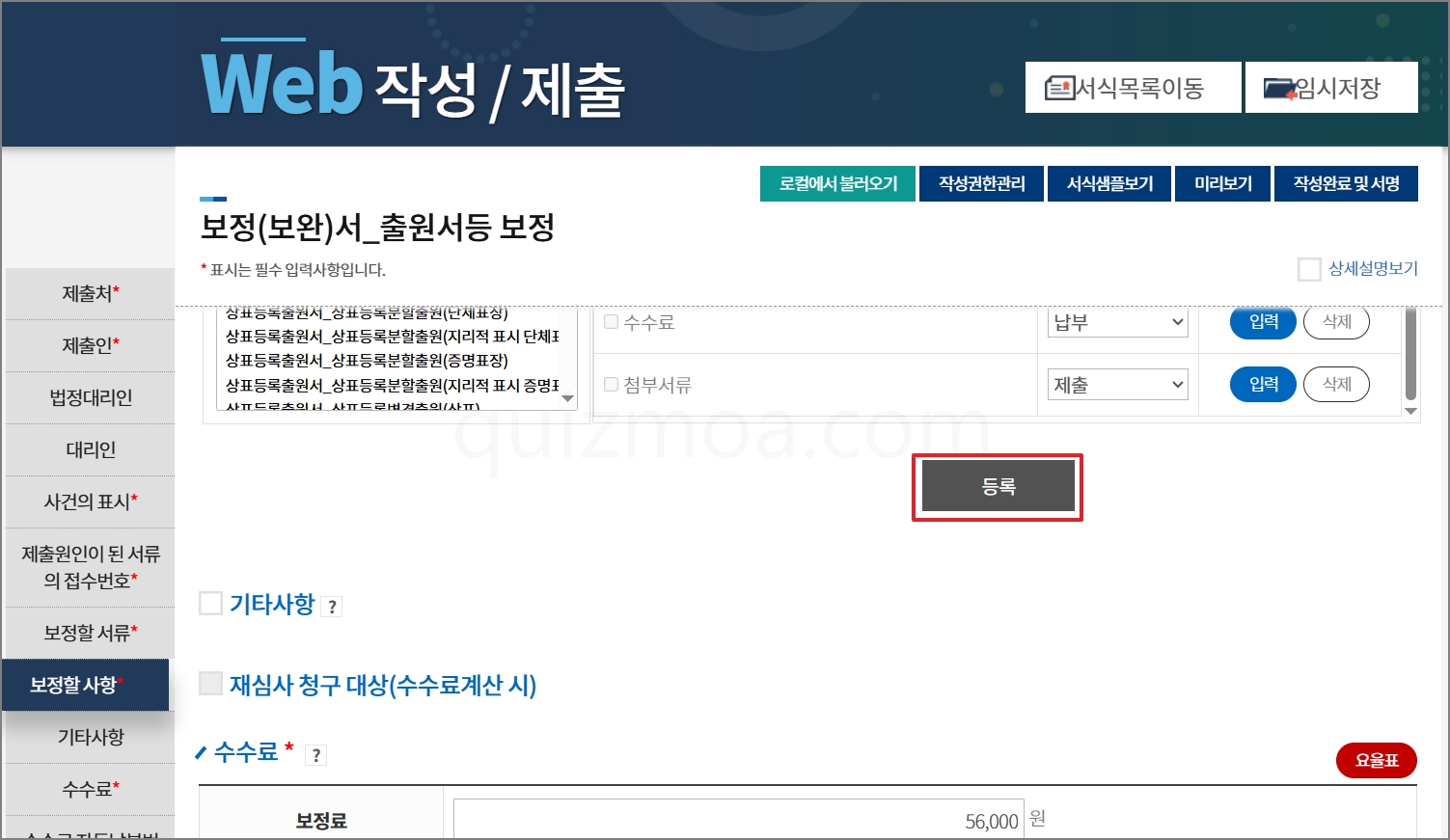Click the 임시저장 folder icon
1450x840 pixels.
pyautogui.click(x=1279, y=89)
